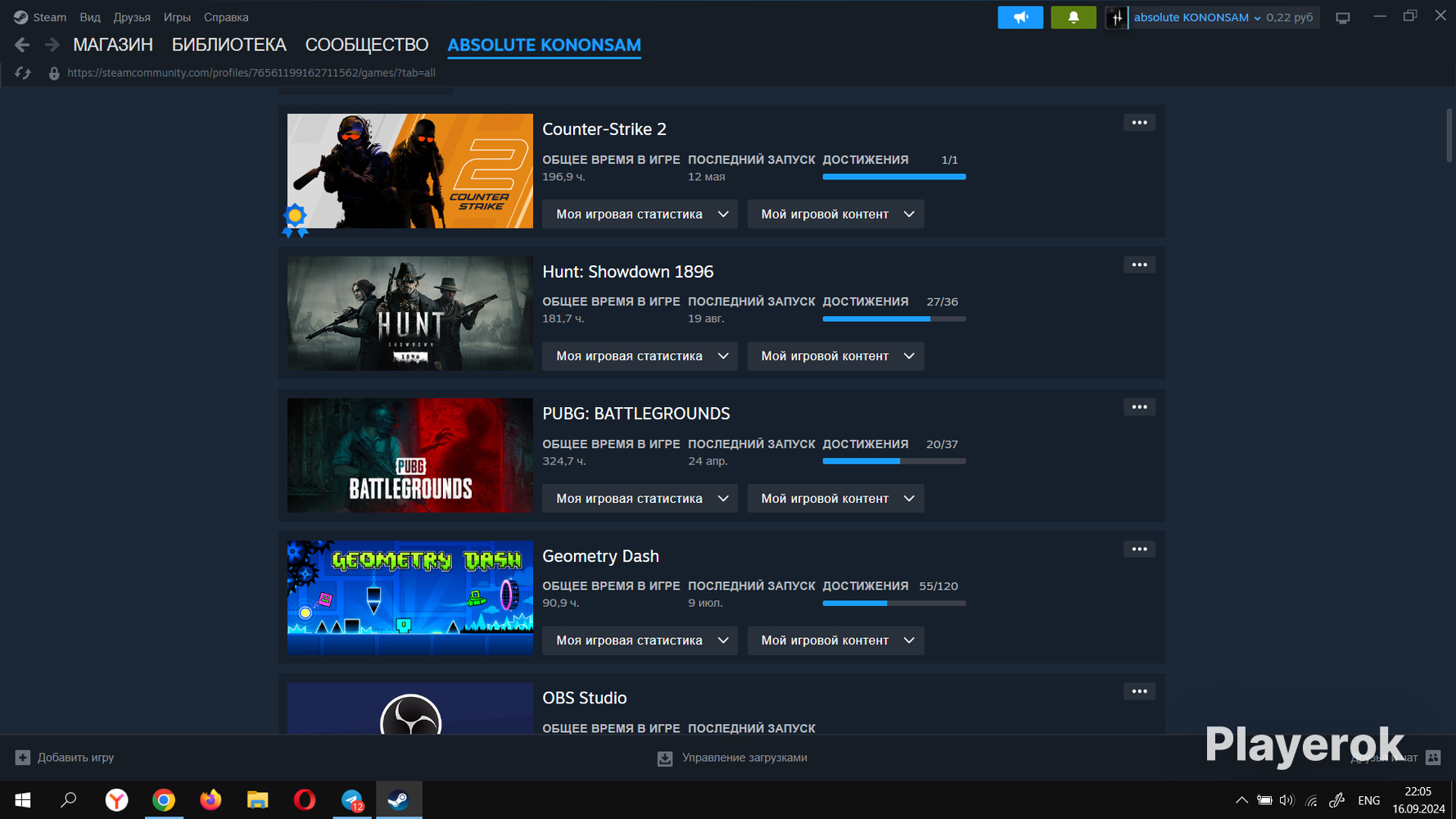Click the profile avatar in header
This screenshot has height=819, width=1456.
1116,17
